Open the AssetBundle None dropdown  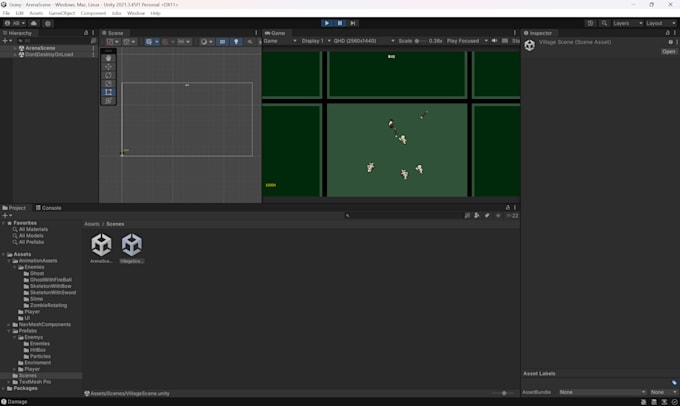[x=602, y=392]
